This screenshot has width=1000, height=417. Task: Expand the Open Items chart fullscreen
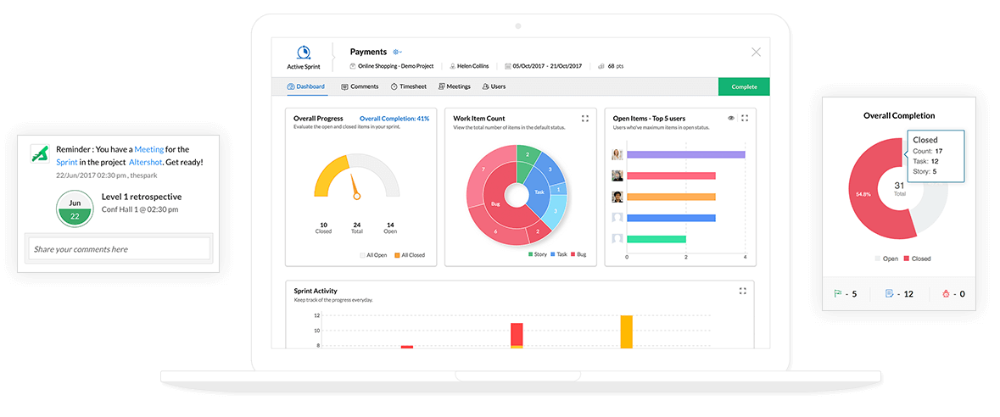point(745,118)
